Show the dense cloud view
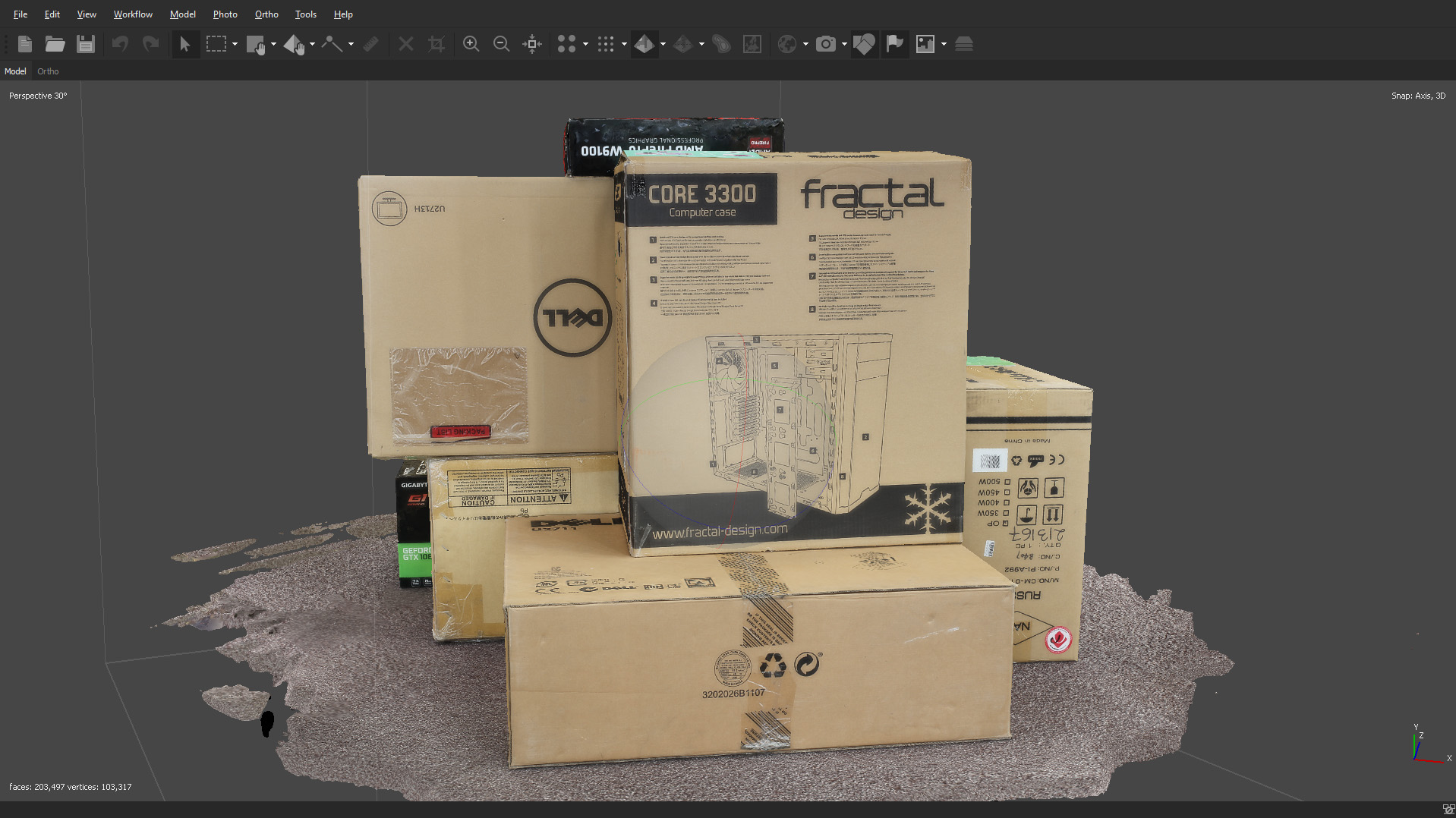Screen dimensions: 1456x818 (x=605, y=44)
